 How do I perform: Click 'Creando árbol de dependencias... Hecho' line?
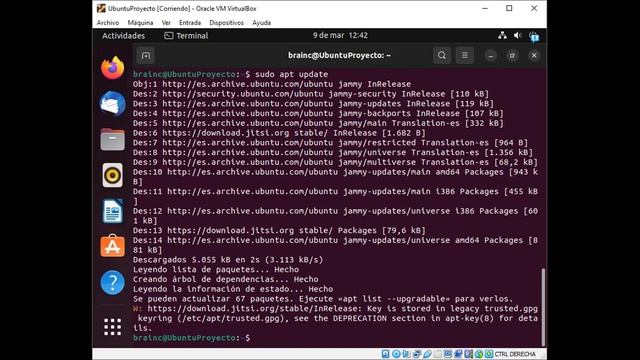[225, 279]
